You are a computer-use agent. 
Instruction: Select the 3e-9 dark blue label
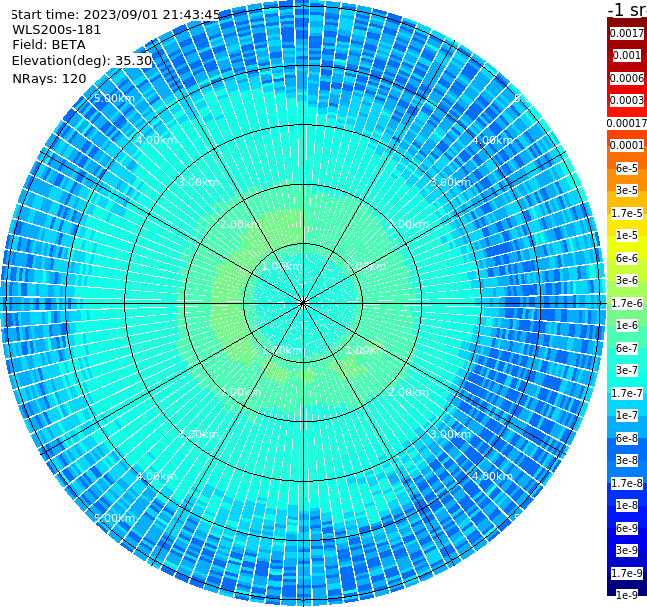627,550
